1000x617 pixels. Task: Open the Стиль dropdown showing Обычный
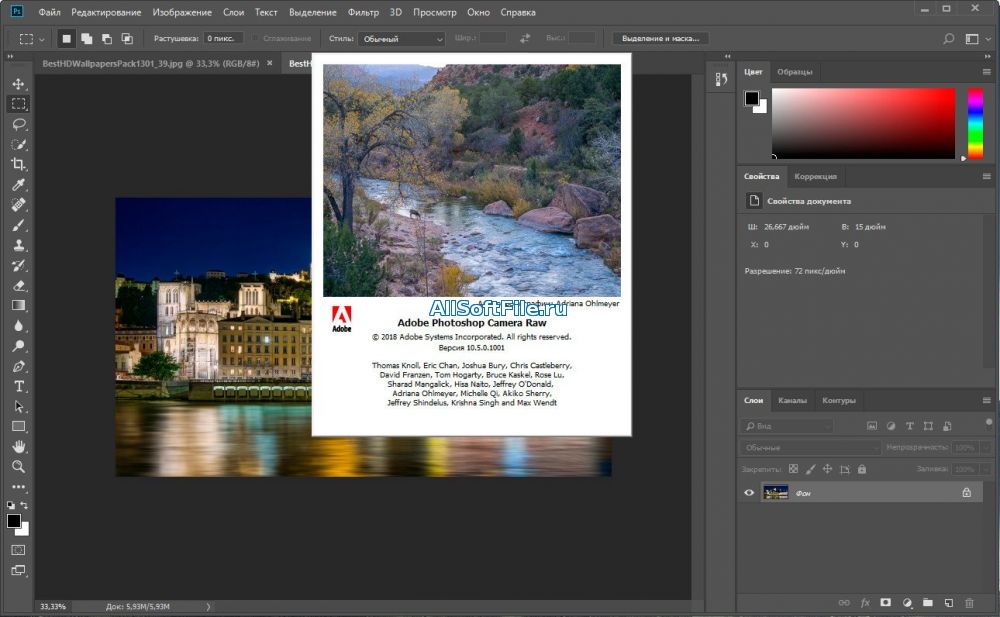[398, 39]
